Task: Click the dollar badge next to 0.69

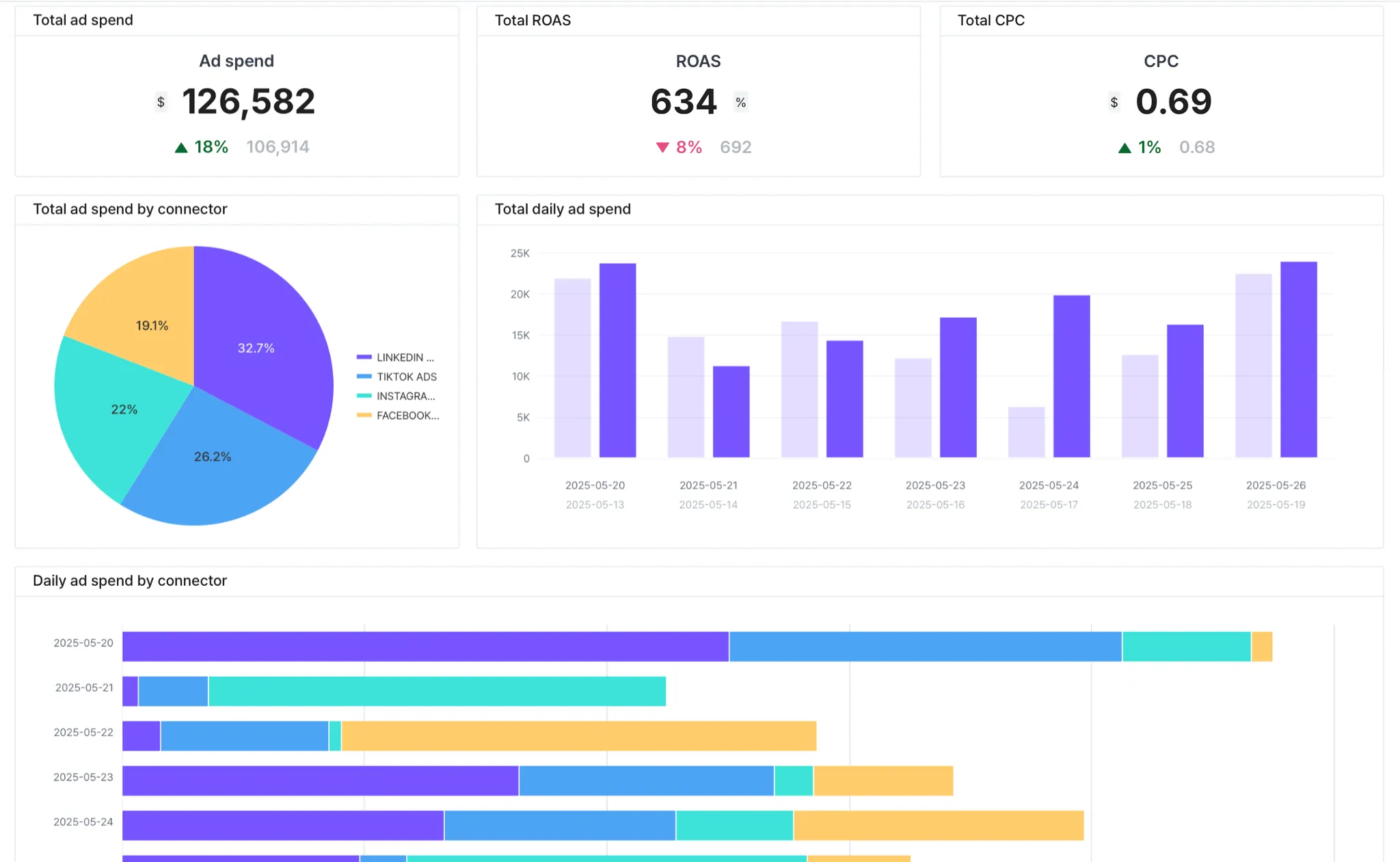Action: click(1114, 103)
